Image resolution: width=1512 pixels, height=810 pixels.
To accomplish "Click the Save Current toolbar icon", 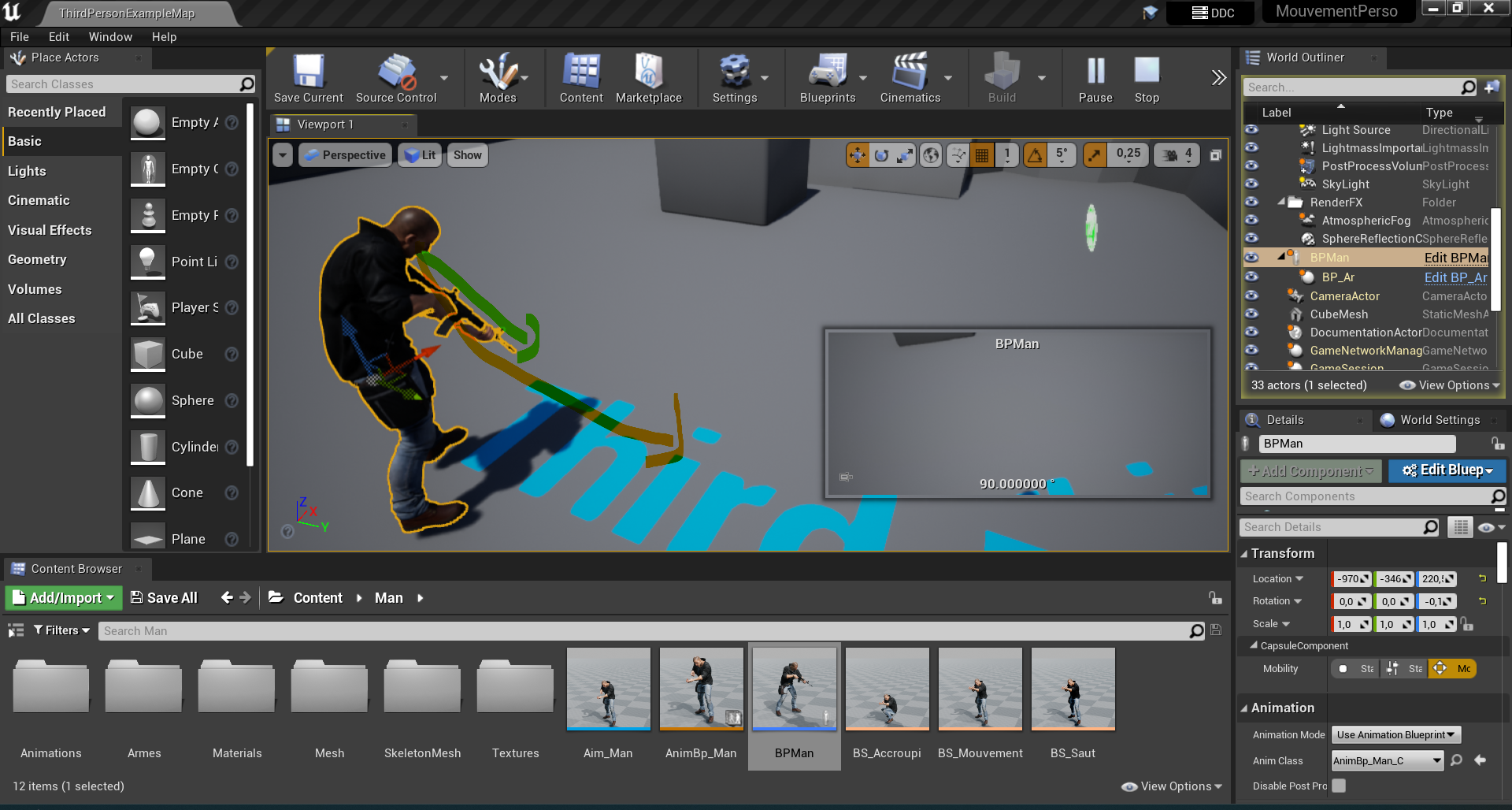I will [308, 78].
